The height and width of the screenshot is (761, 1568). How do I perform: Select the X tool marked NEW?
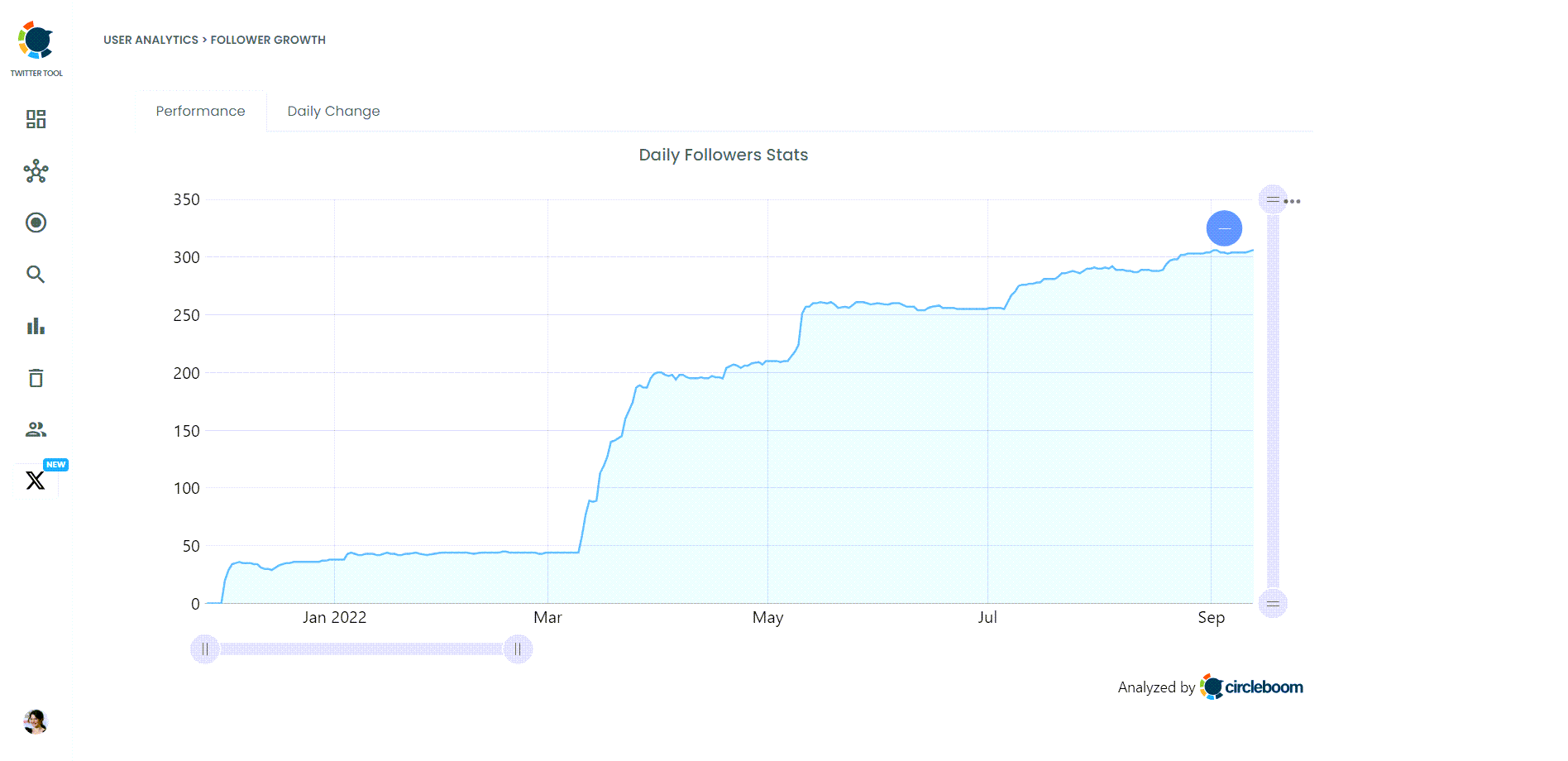(36, 480)
